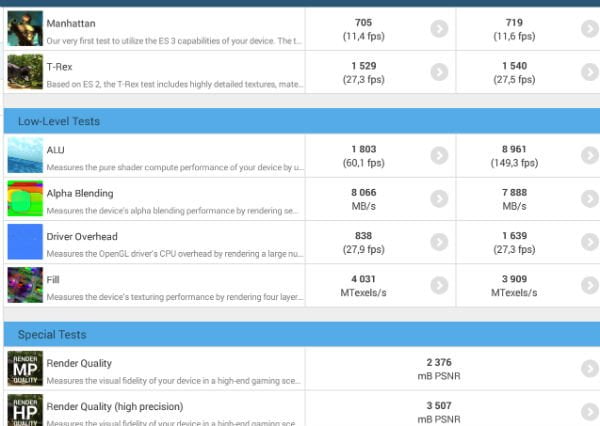Tap the ALU test thumbnail icon
The image size is (600, 426).
pyautogui.click(x=25, y=155)
